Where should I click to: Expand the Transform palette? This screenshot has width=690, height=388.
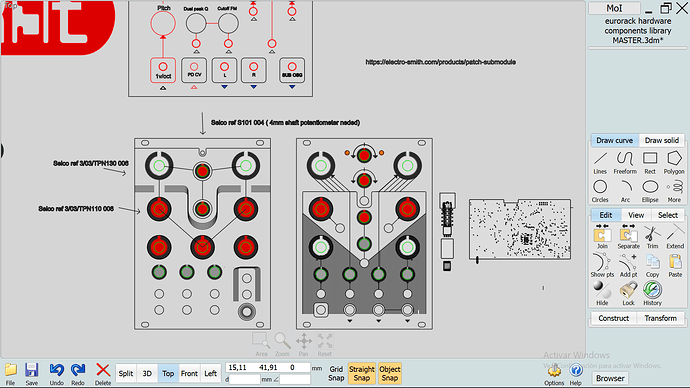(x=661, y=318)
